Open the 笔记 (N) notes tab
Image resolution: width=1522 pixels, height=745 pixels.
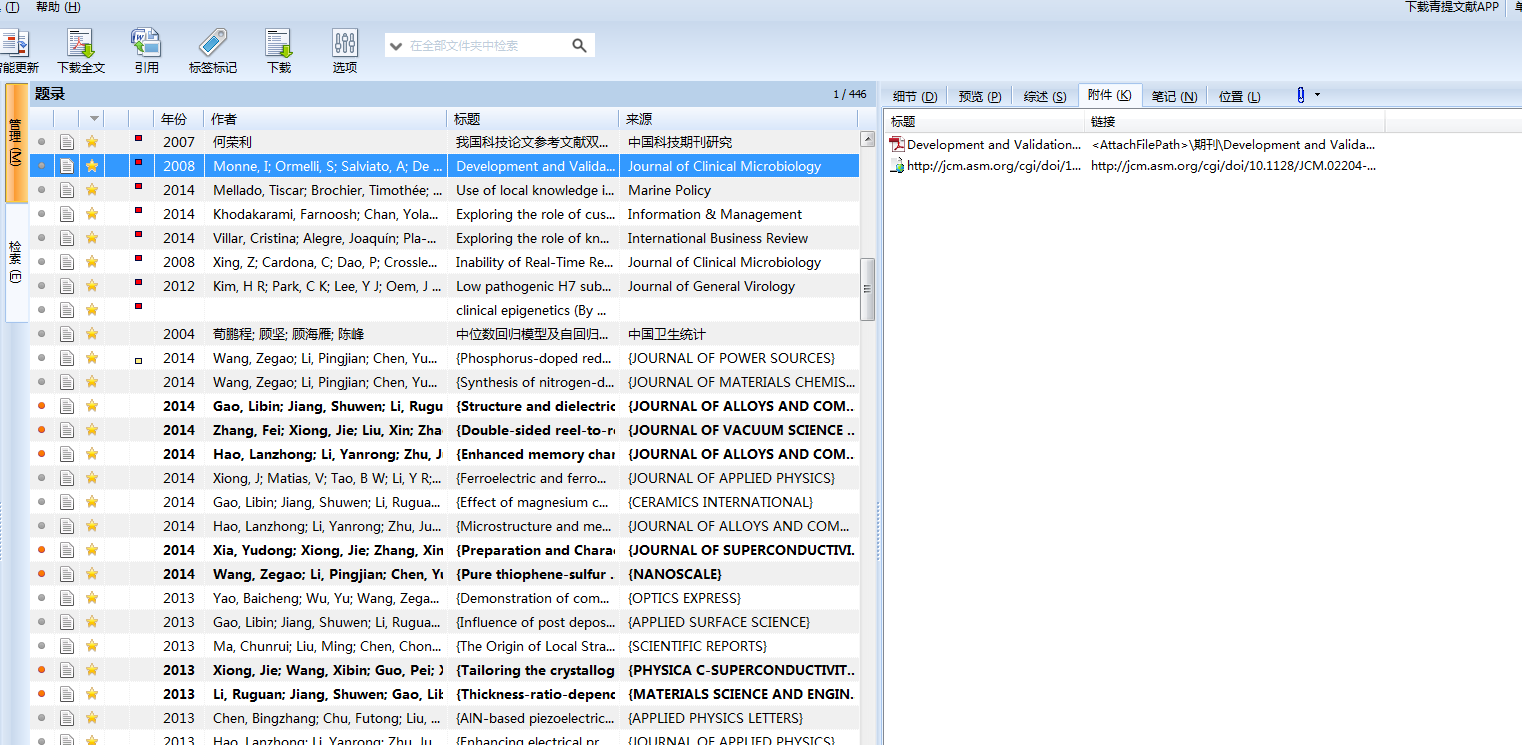[x=1173, y=97]
